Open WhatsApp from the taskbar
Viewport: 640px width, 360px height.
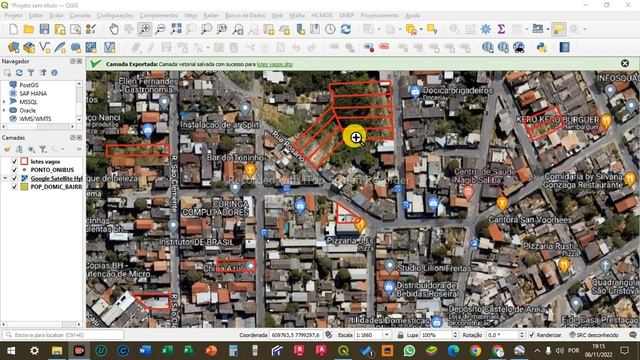click(x=409, y=351)
